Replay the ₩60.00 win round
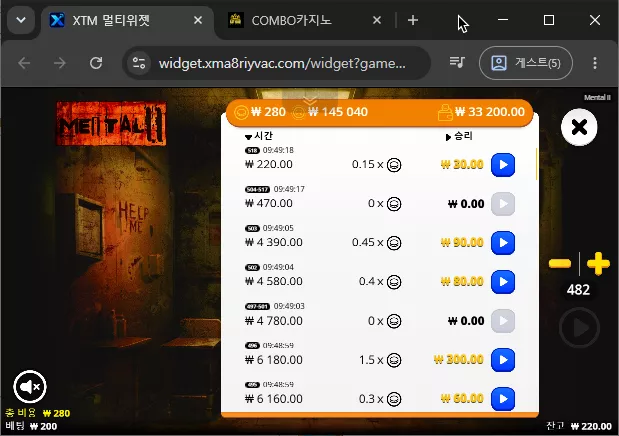The width and height of the screenshot is (619, 436). pos(503,399)
